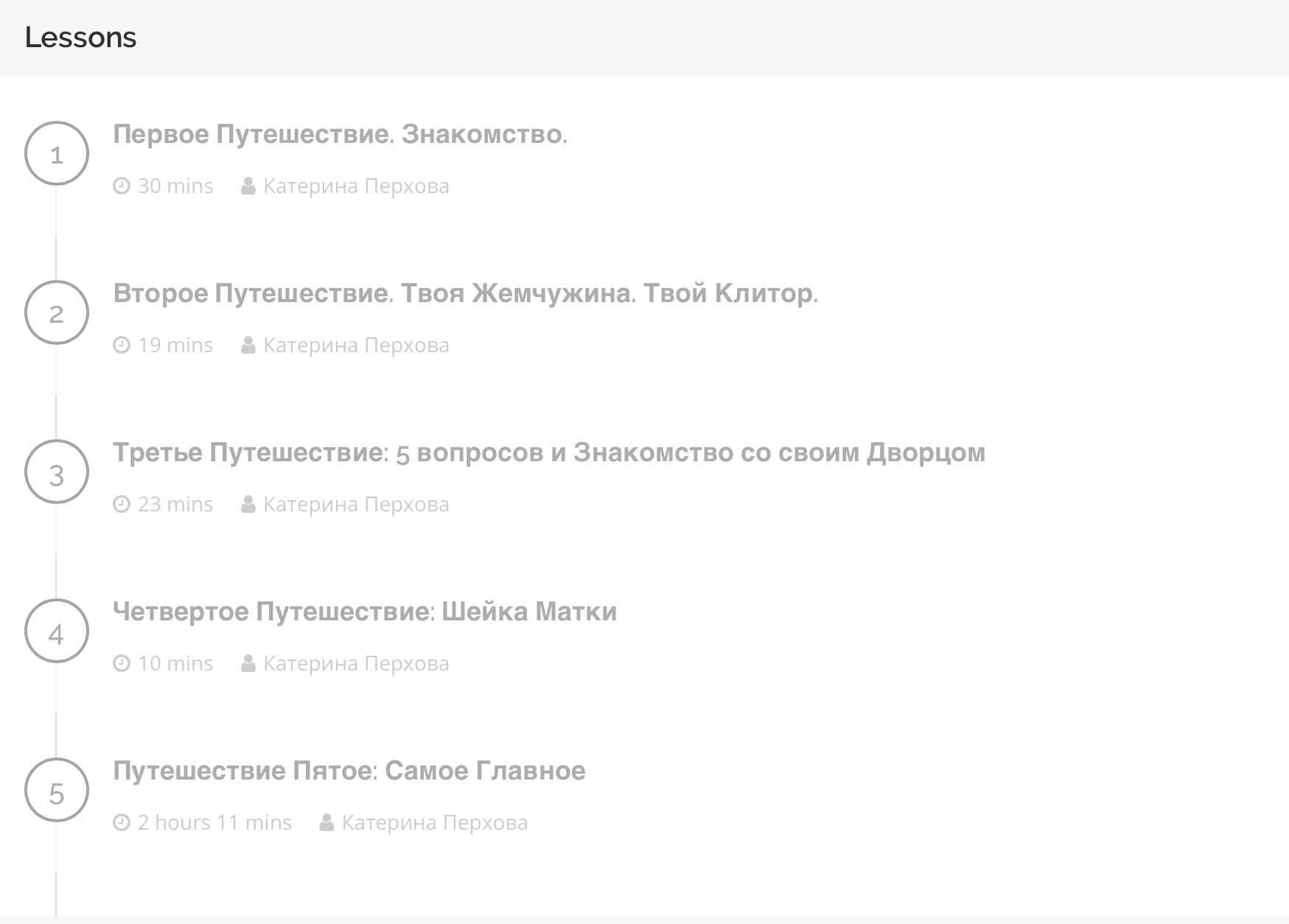Click the clock icon beside 19 mins
This screenshot has height=924, width=1289.
122,346
